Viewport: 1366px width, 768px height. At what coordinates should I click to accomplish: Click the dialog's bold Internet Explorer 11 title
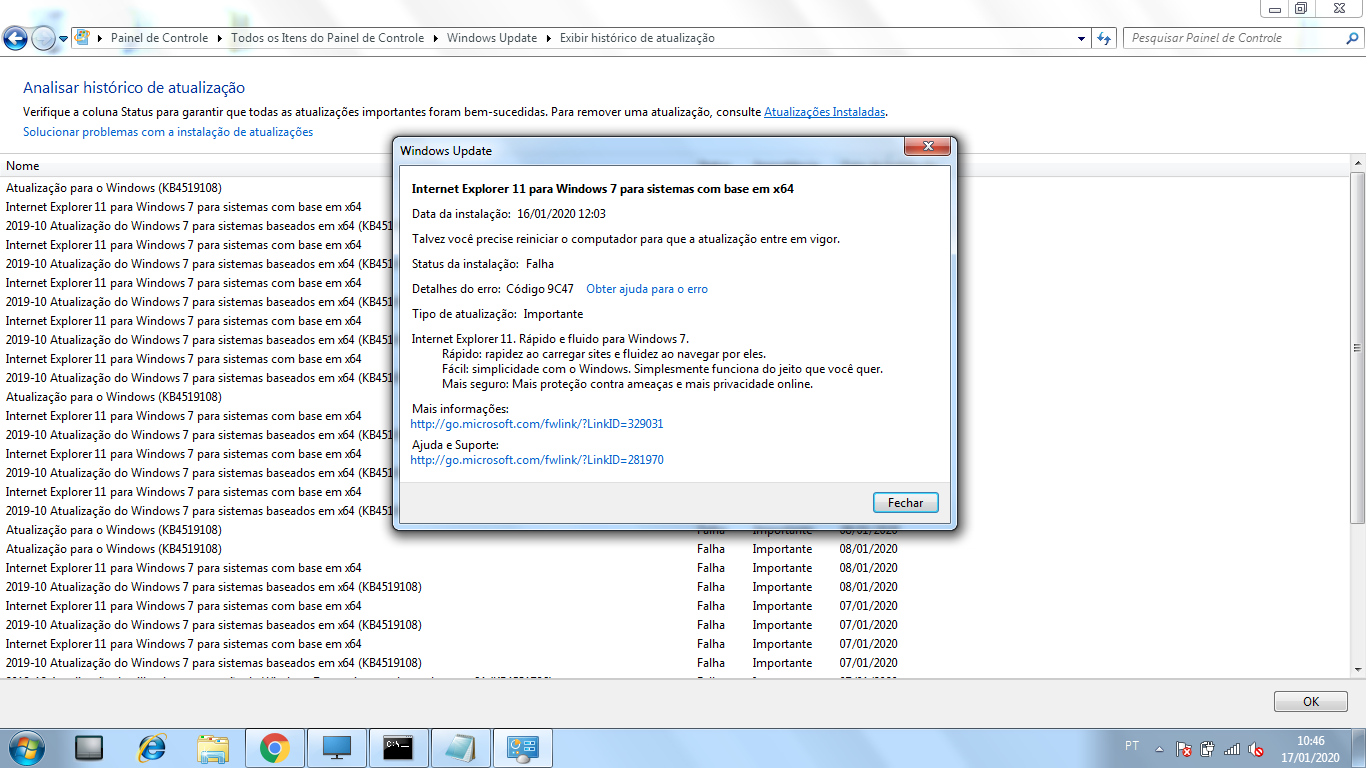(x=603, y=188)
